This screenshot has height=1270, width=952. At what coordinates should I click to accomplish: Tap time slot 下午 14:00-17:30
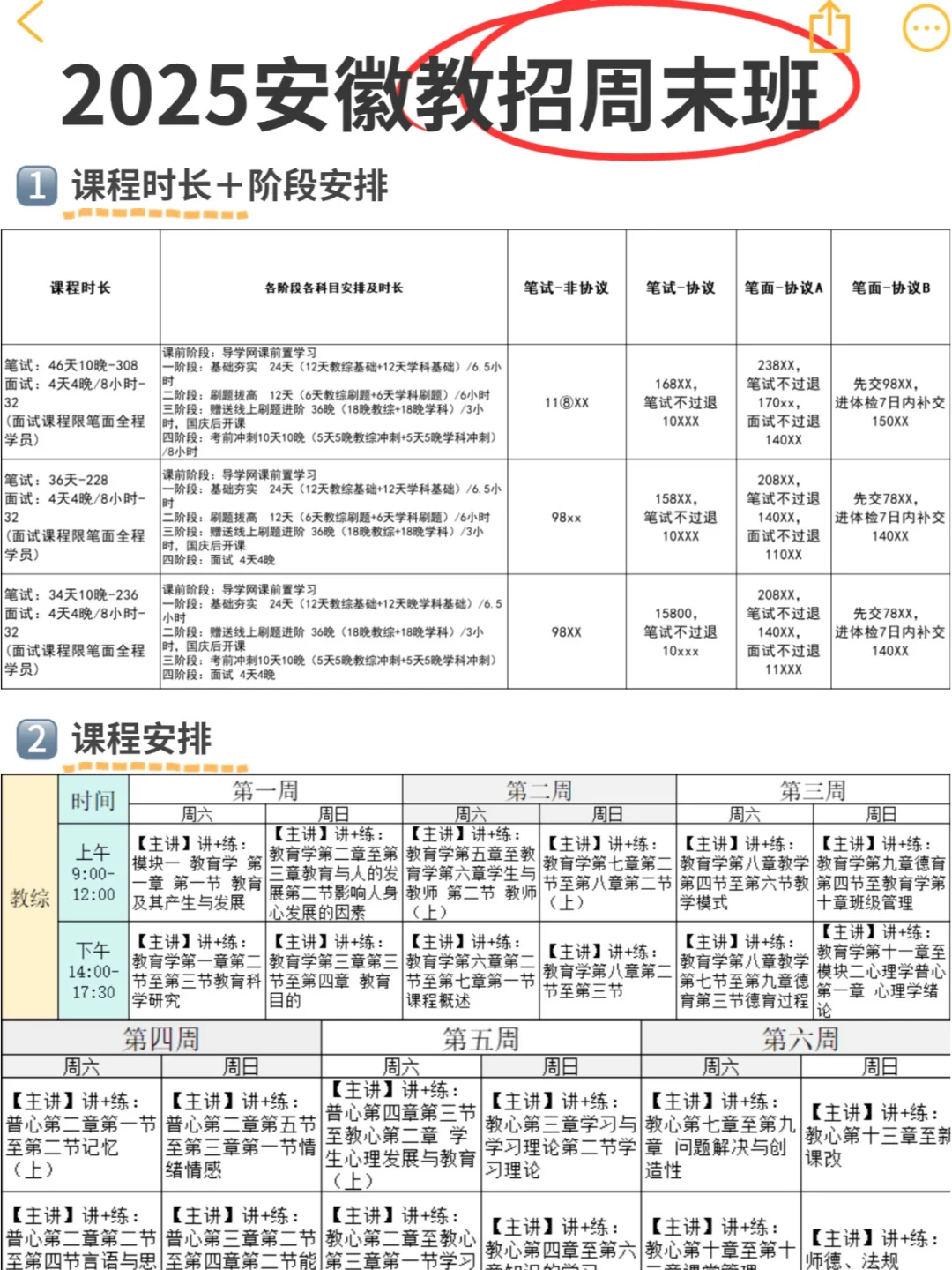[x=93, y=971]
